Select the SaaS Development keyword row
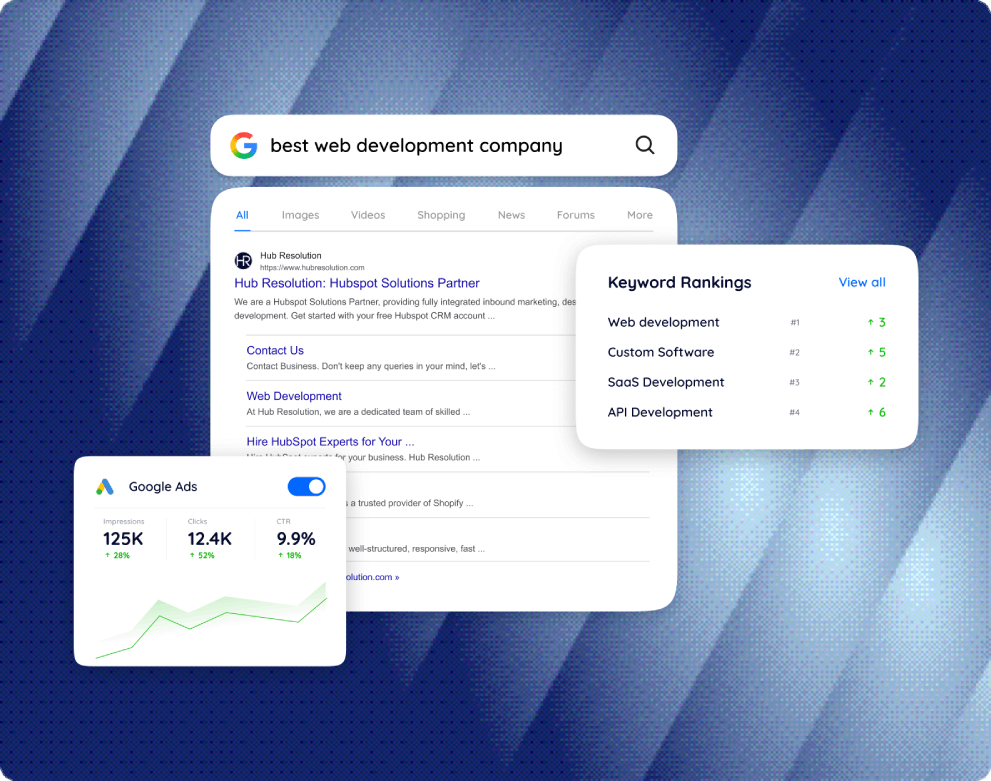 pyautogui.click(x=746, y=382)
